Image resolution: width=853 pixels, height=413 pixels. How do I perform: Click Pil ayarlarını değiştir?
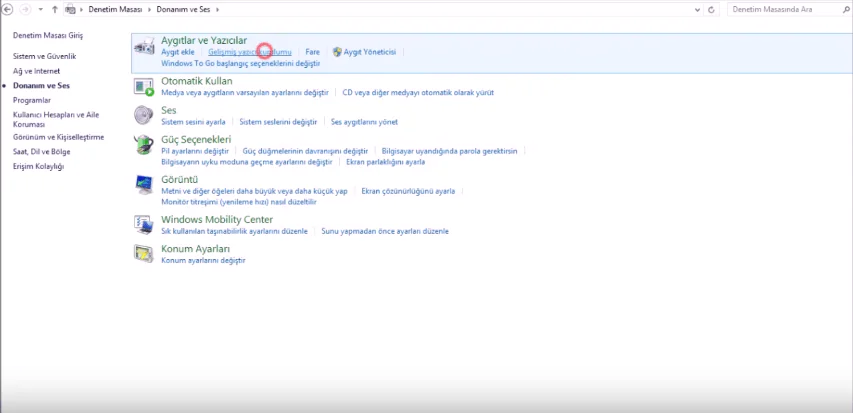(195, 151)
